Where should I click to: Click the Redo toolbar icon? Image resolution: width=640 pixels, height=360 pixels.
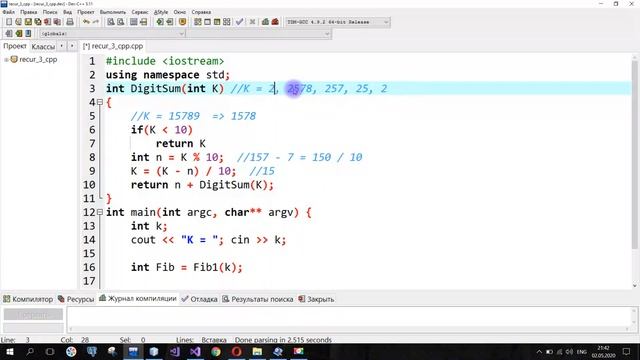96,22
